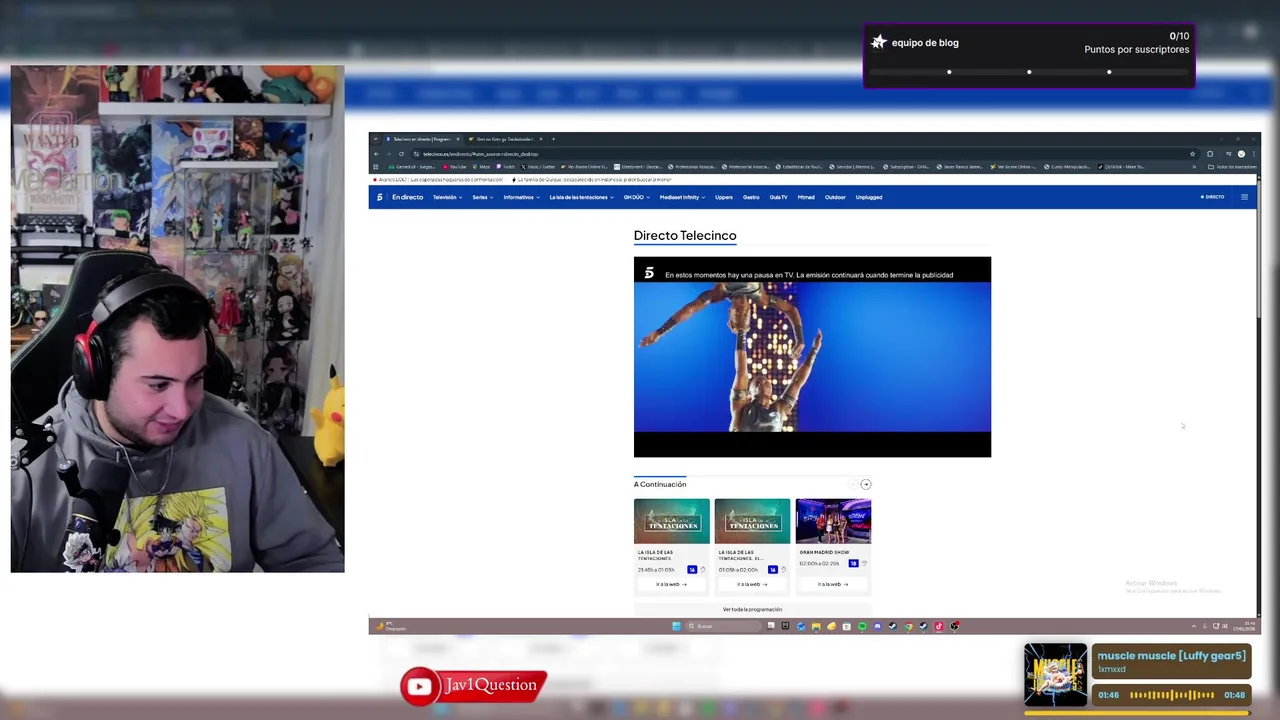Open the GH DÚO dropdown
The image size is (1280, 720).
pyautogui.click(x=636, y=197)
